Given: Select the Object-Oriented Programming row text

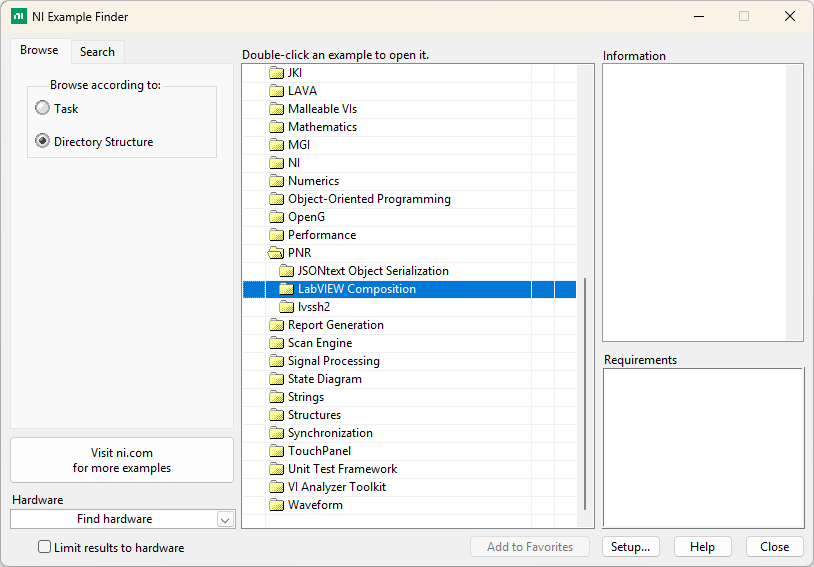Looking at the screenshot, I should tap(369, 199).
